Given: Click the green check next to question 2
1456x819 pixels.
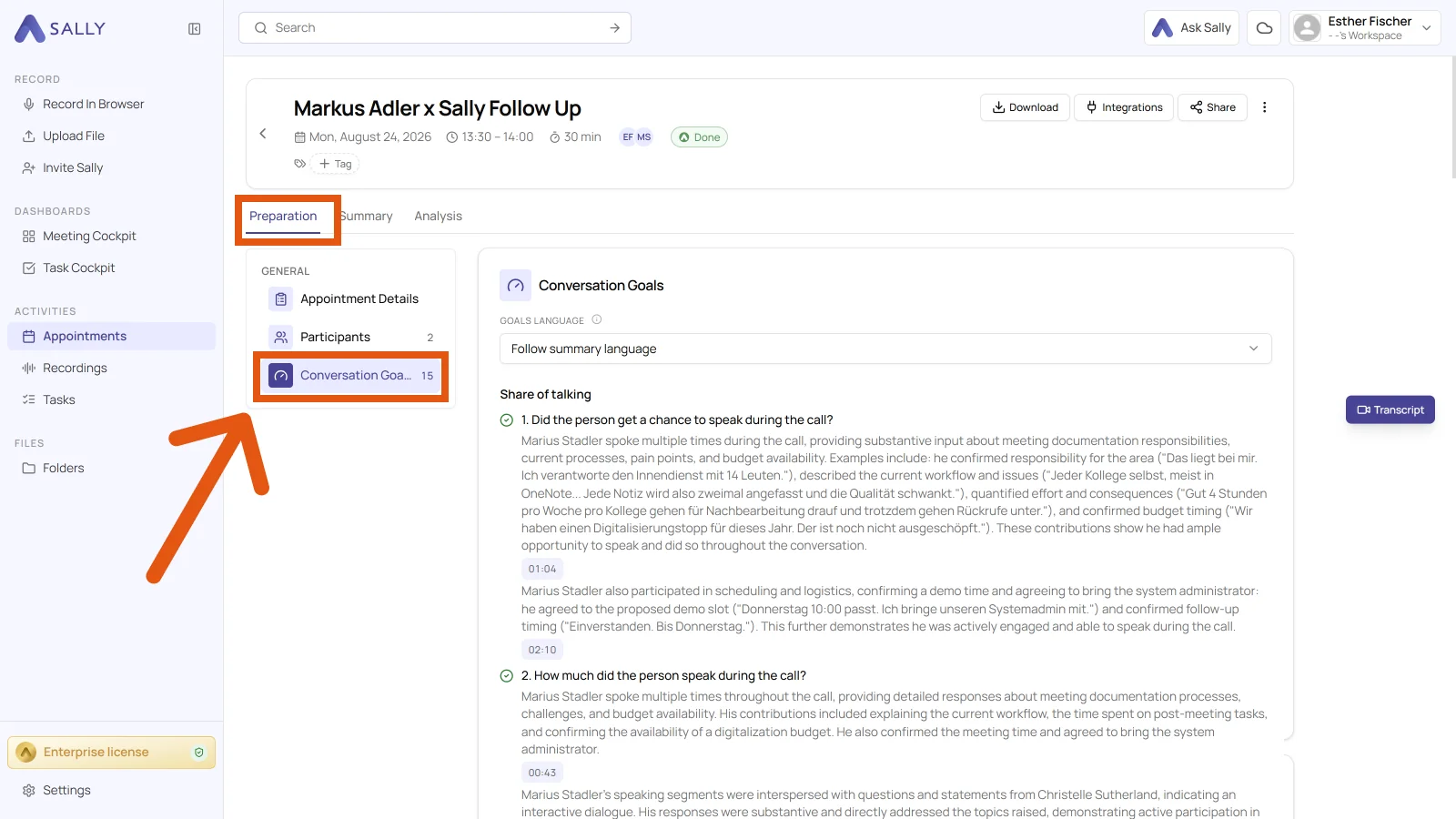Looking at the screenshot, I should (507, 676).
